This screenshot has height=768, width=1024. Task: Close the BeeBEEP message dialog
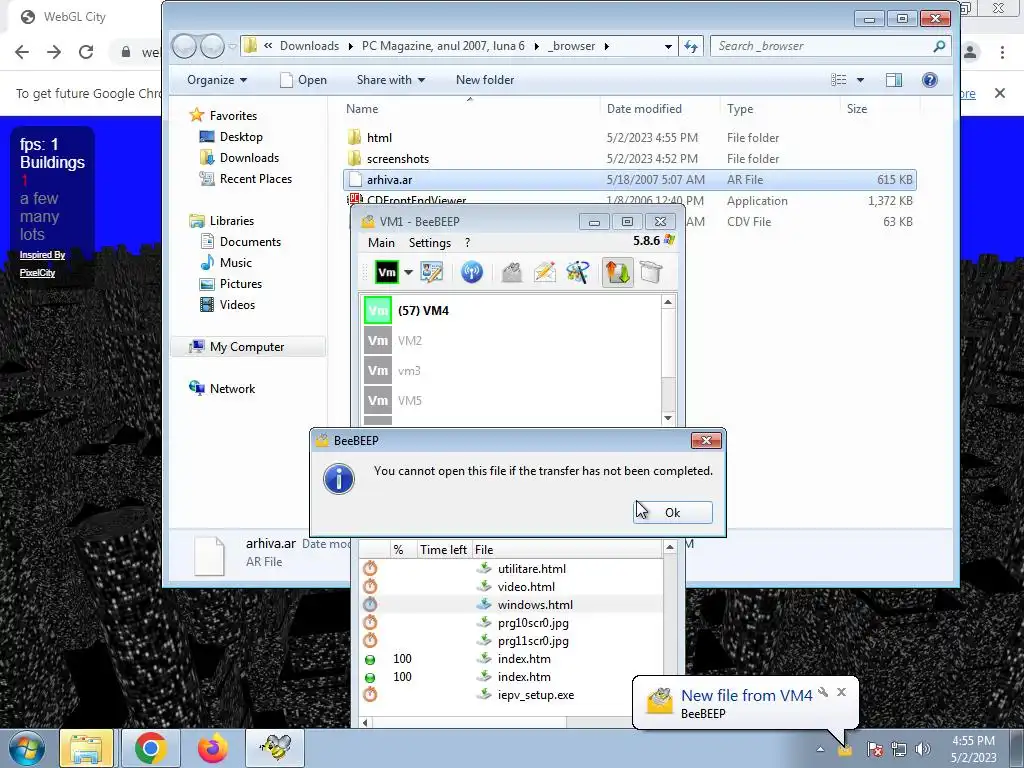706,441
